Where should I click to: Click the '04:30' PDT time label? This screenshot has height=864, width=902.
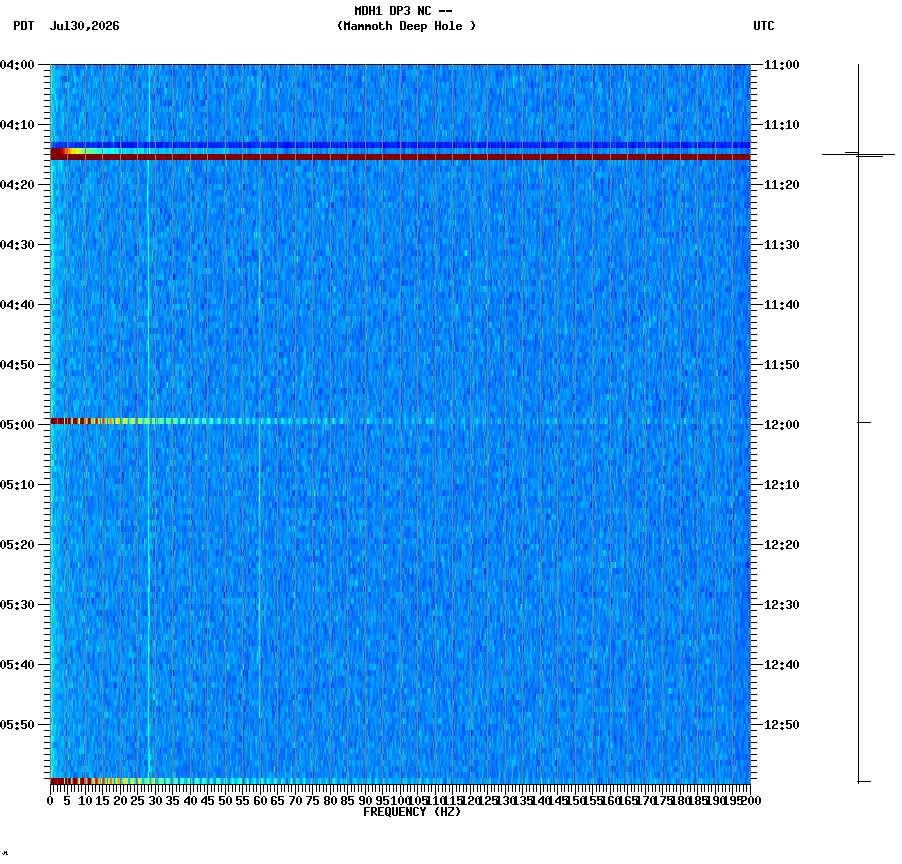click(x=17, y=245)
